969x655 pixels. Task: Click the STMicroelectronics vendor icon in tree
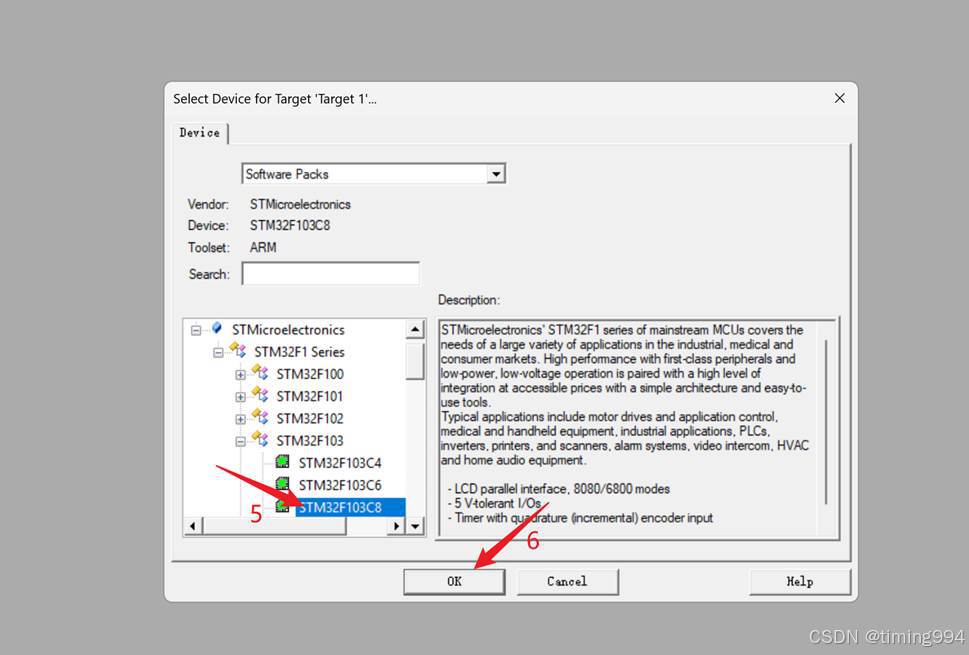coord(217,328)
